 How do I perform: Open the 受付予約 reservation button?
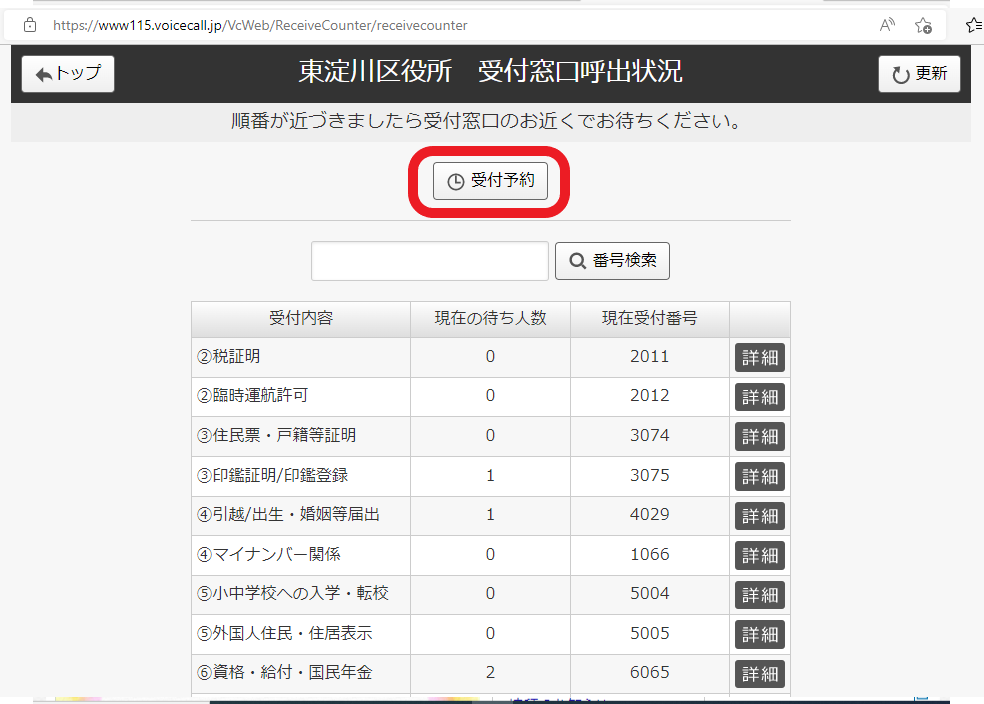click(490, 181)
